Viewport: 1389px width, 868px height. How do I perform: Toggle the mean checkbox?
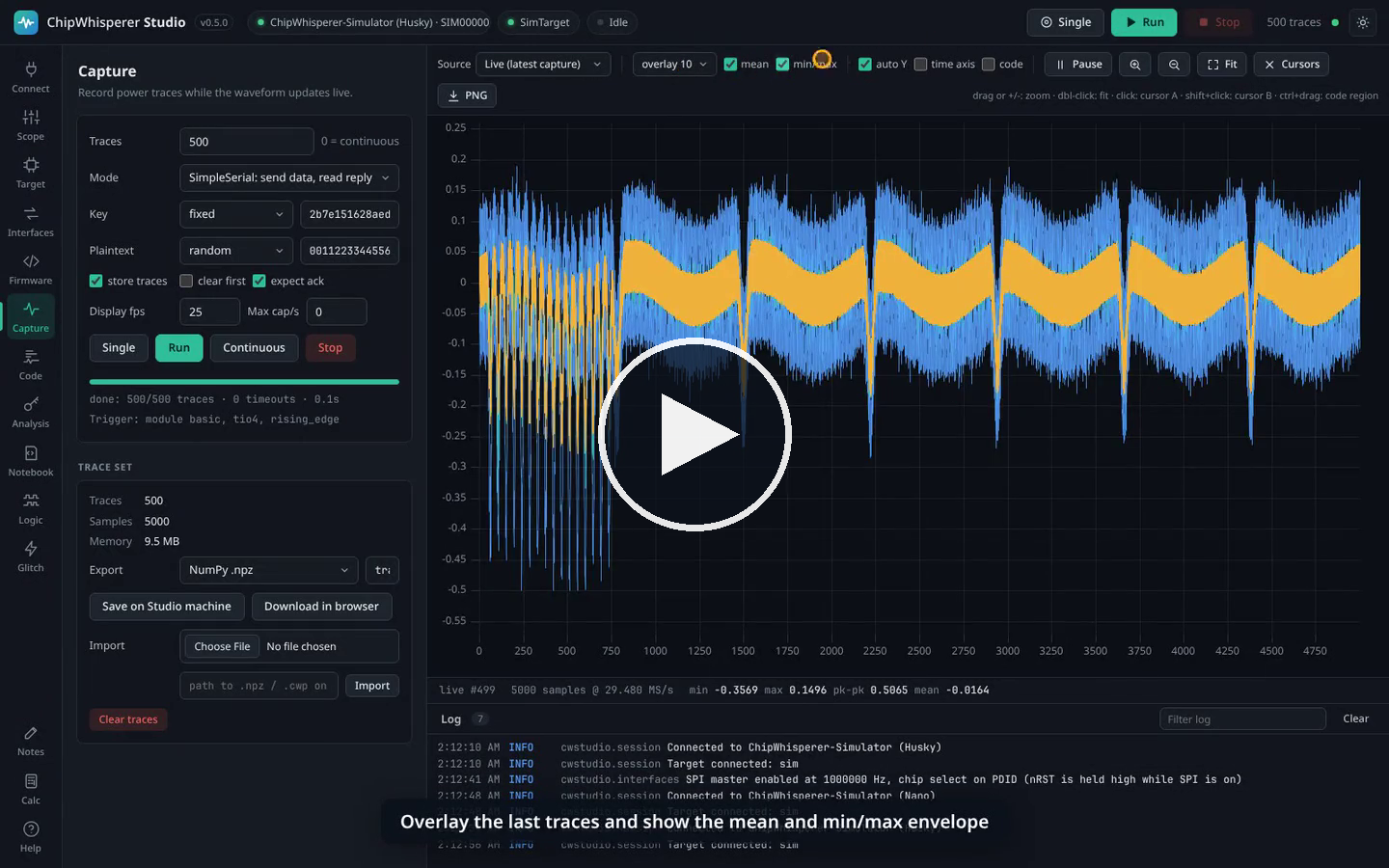(x=731, y=65)
